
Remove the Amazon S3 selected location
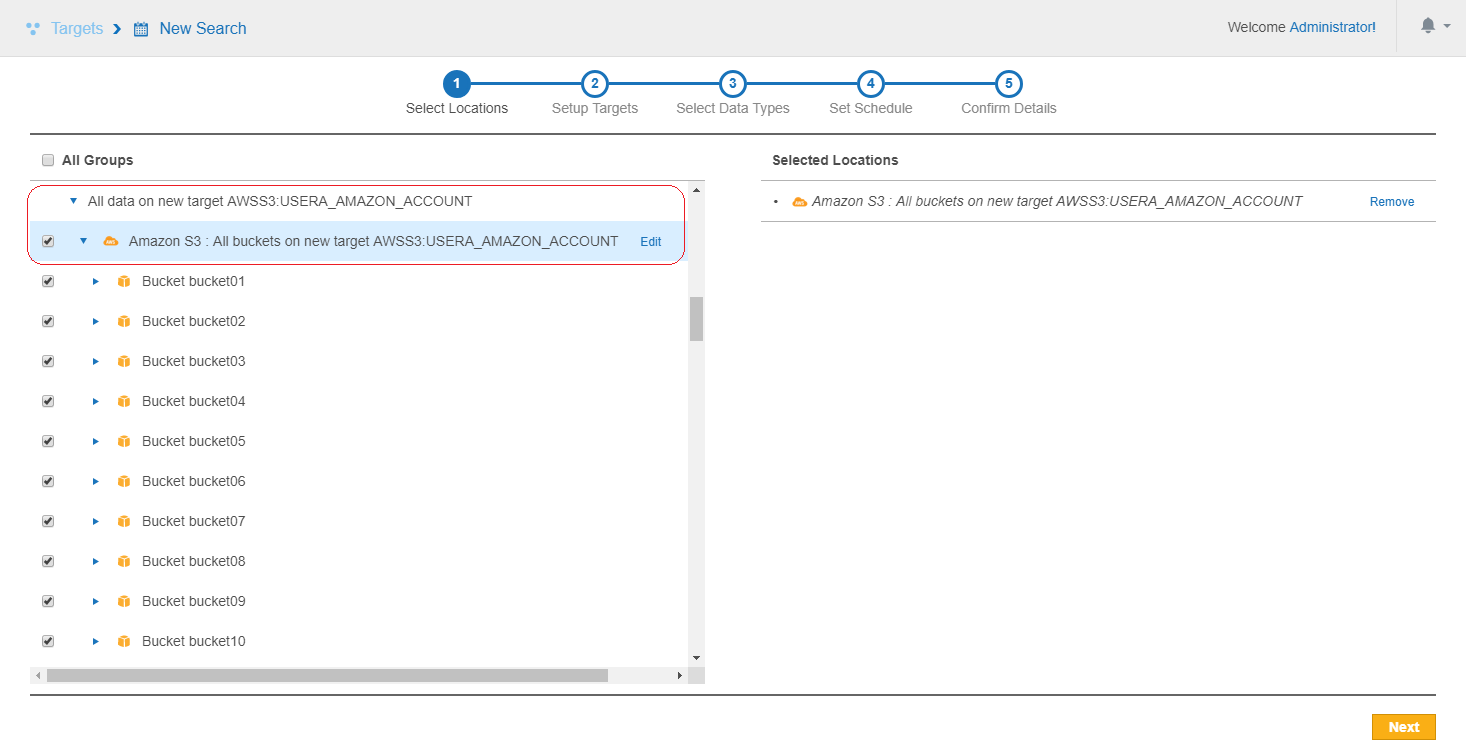click(1391, 202)
